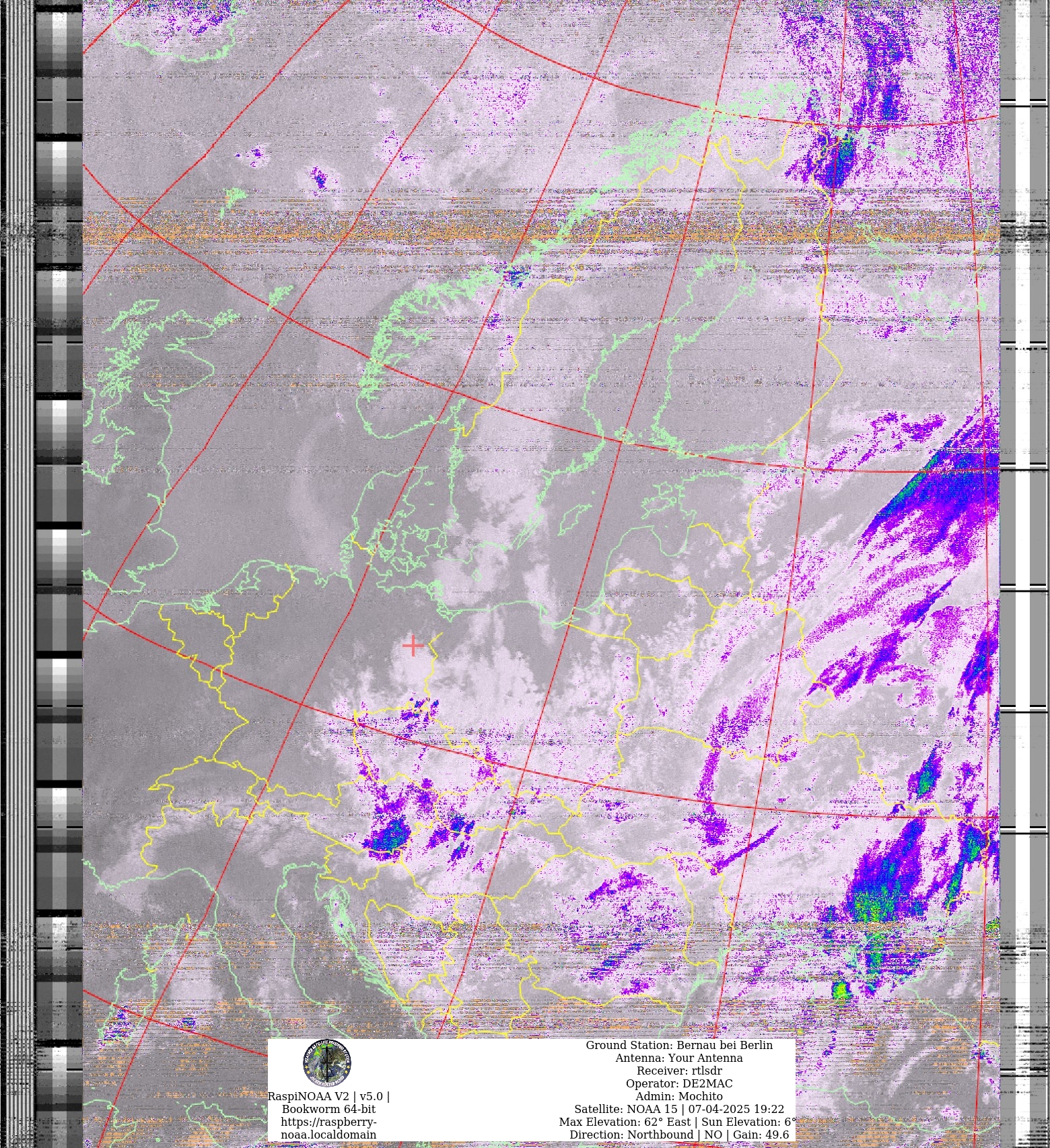Click the RaspiNOAA round logo badge
The width and height of the screenshot is (1050, 1148).
coord(327,1063)
